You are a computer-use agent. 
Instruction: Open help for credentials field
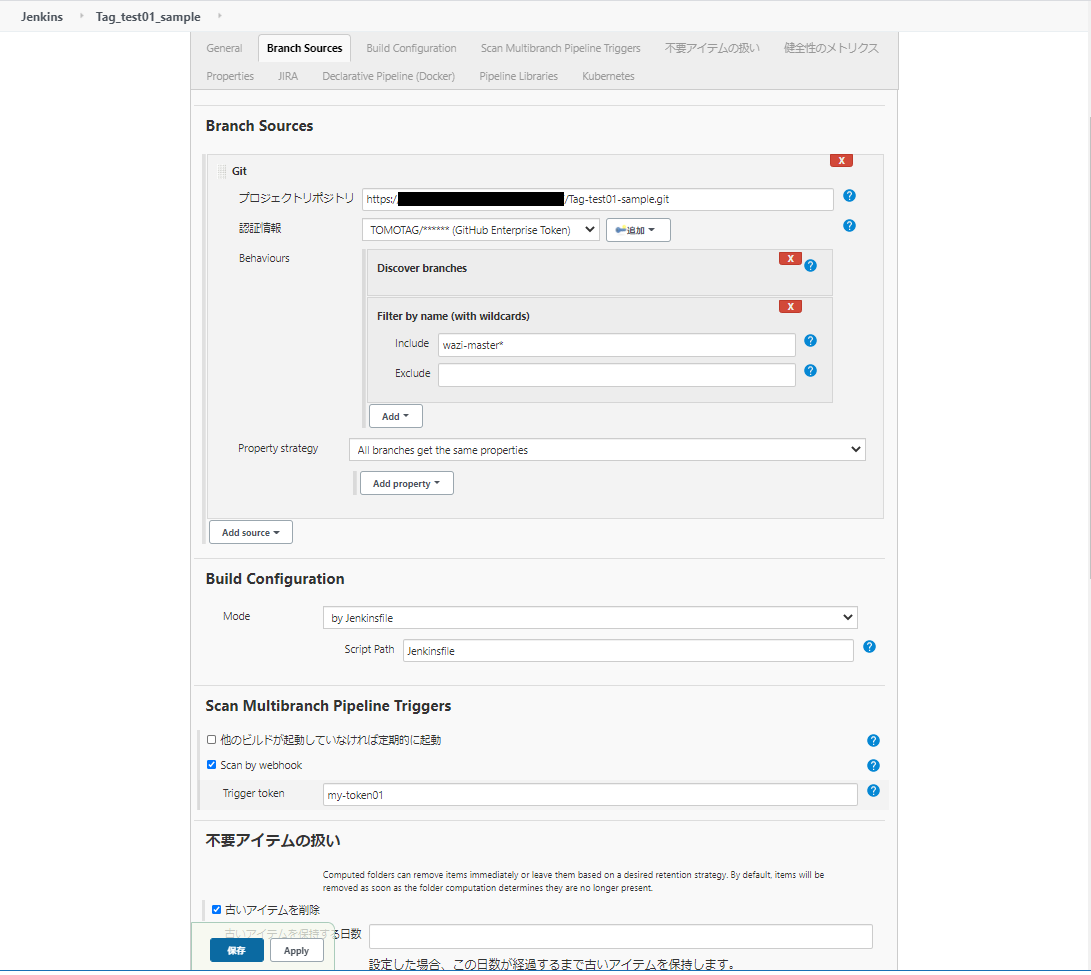pos(849,225)
